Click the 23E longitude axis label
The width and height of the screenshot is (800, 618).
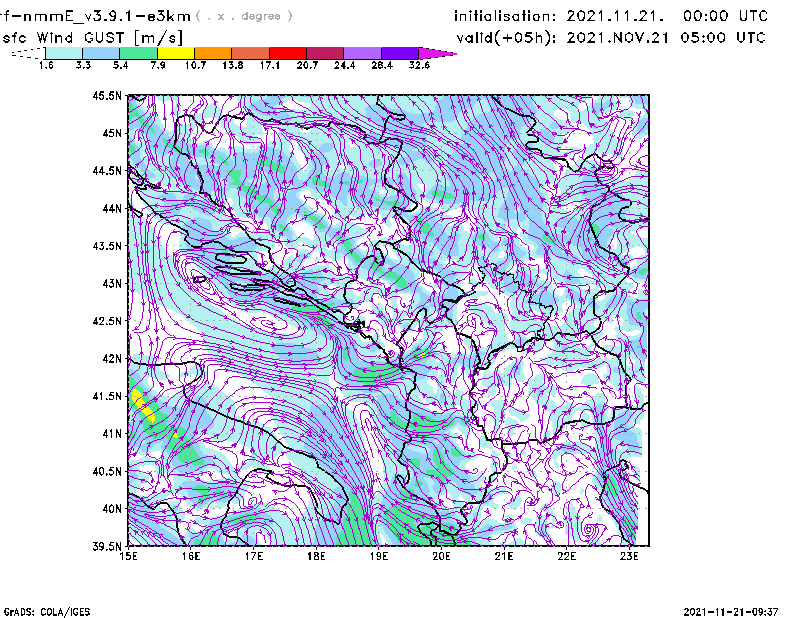click(629, 556)
